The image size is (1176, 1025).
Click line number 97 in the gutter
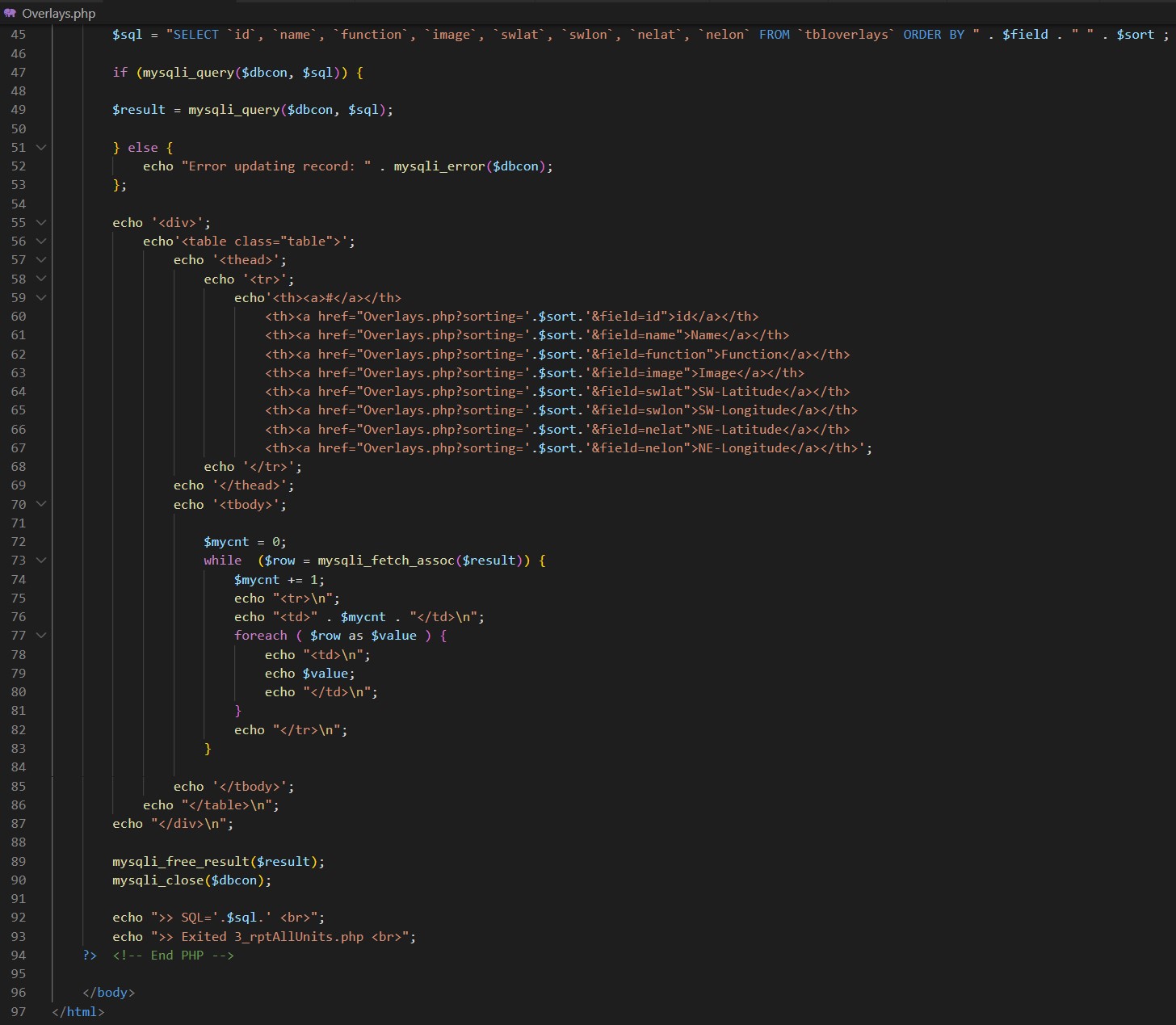(18, 1011)
